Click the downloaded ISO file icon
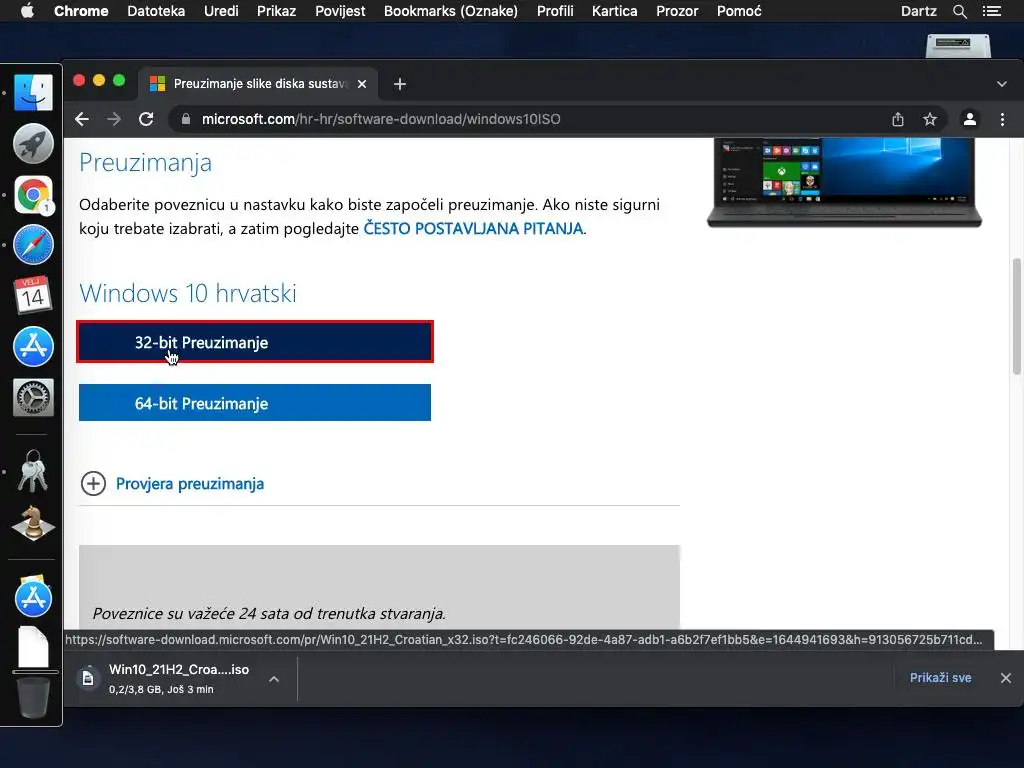Screen dimensions: 1024x768 88,679
